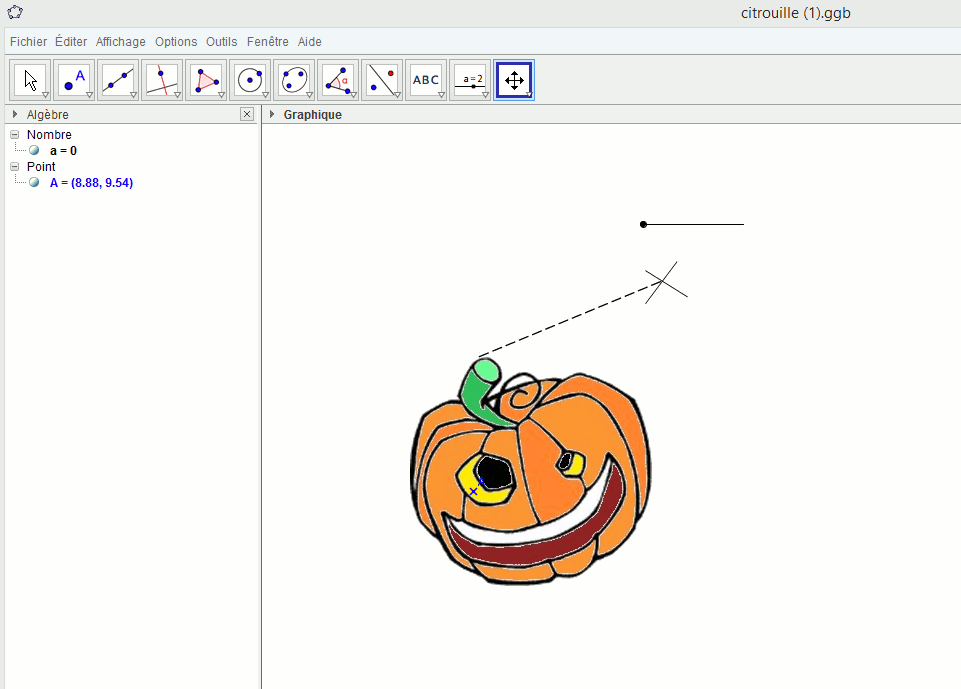Choose the Ellipse conic tool
This screenshot has width=961, height=689.
tap(294, 80)
